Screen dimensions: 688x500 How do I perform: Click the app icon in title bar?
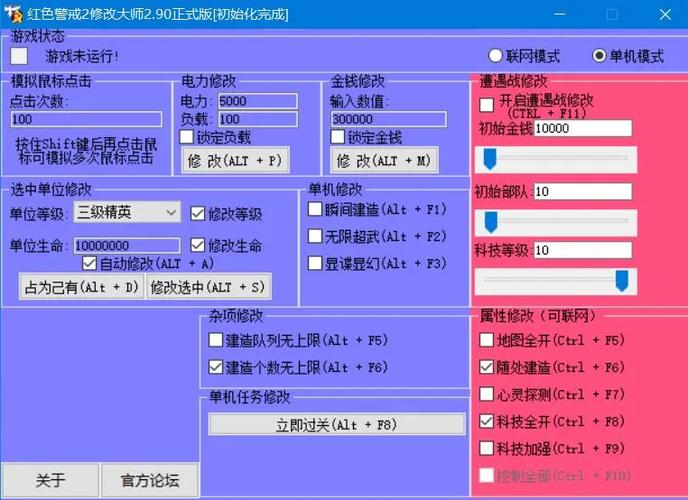(13, 14)
